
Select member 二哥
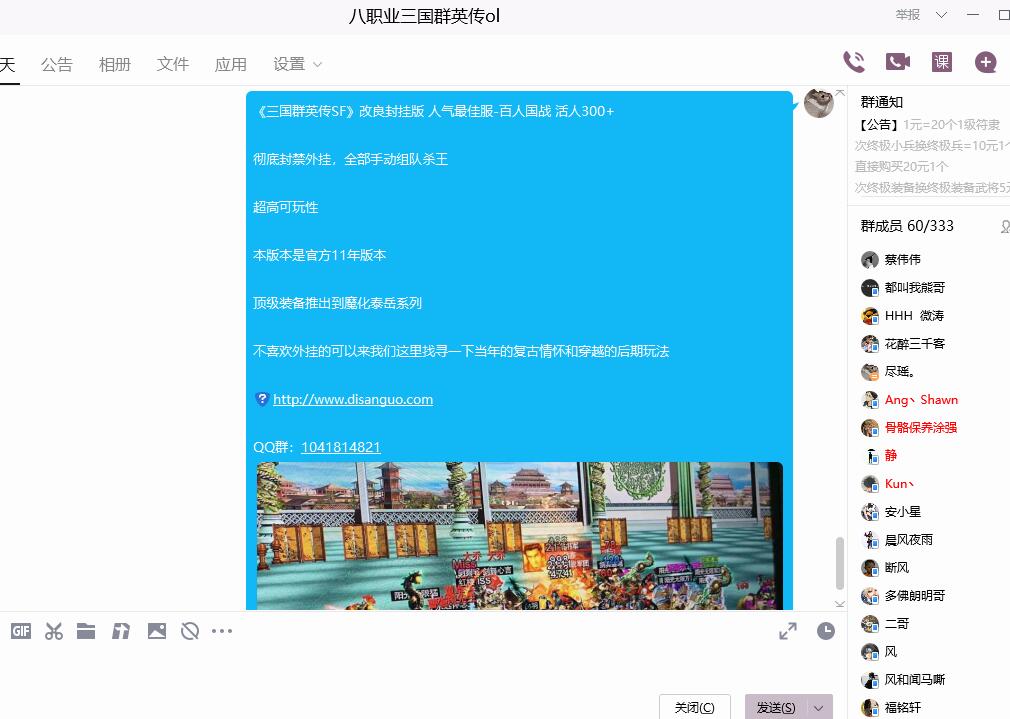click(x=897, y=624)
